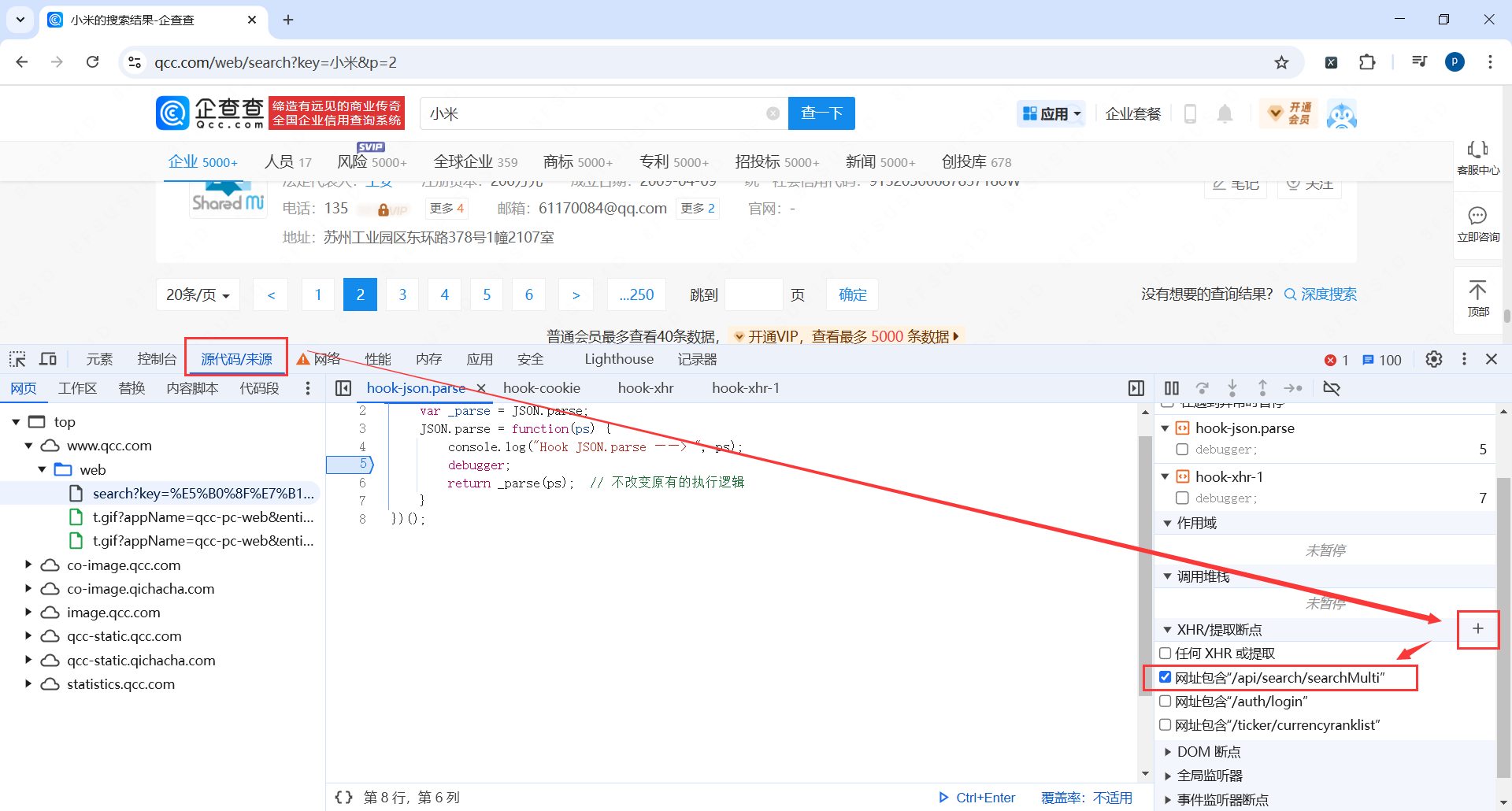Click the 查一下 search button
Image resolution: width=1512 pixels, height=811 pixels.
point(821,113)
